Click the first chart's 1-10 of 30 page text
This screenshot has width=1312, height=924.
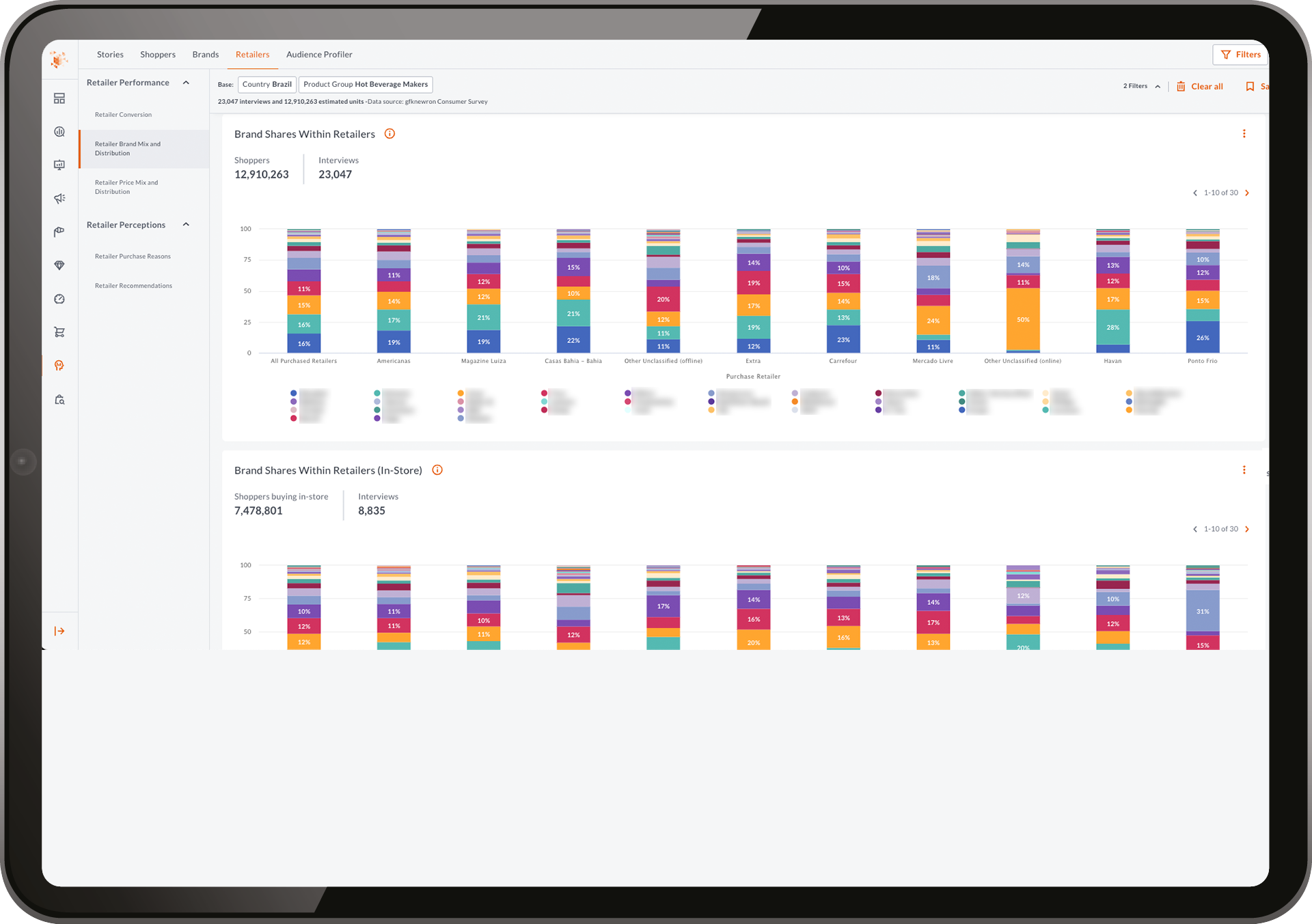coord(1221,193)
